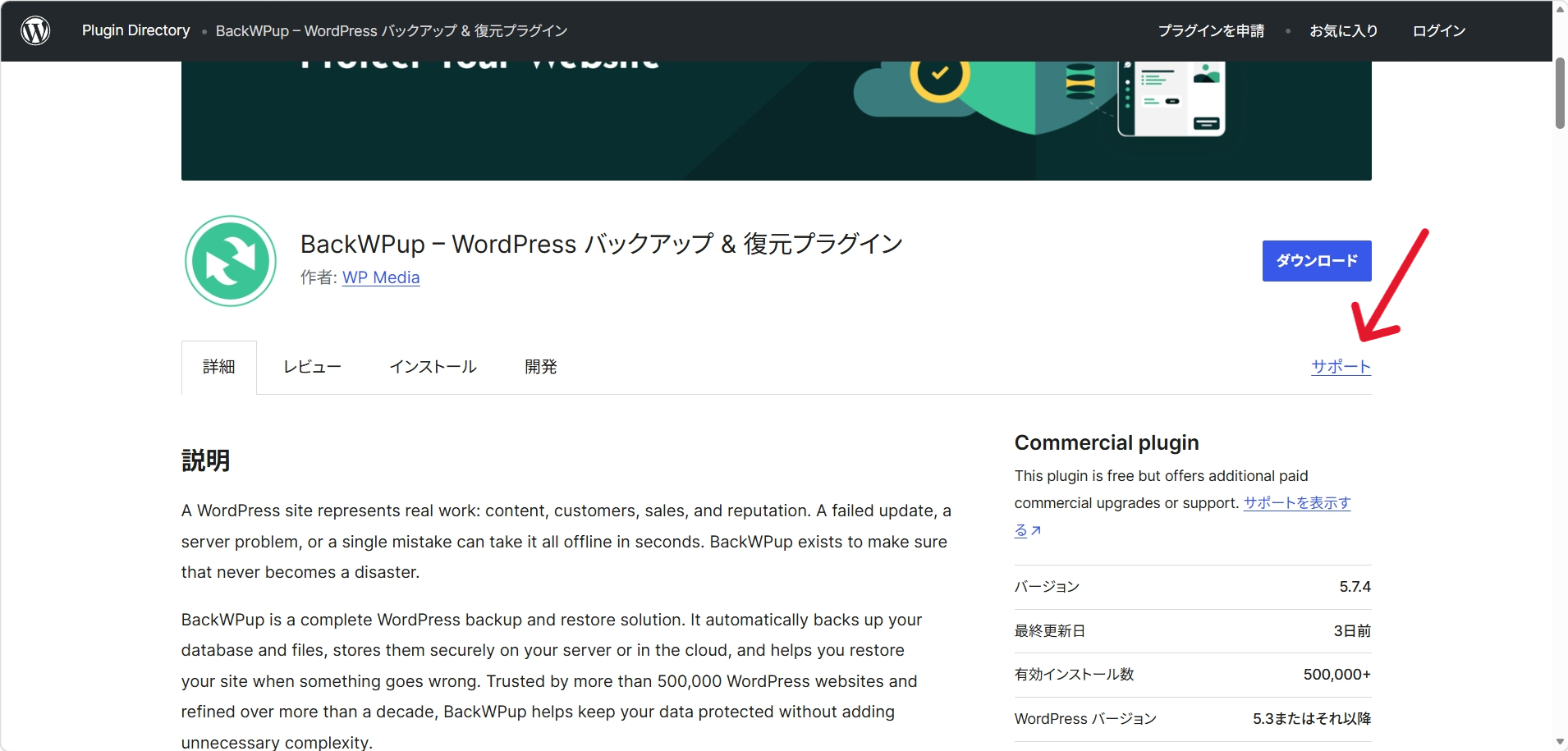
Task: Click the バージョン label
Action: pos(1047,587)
